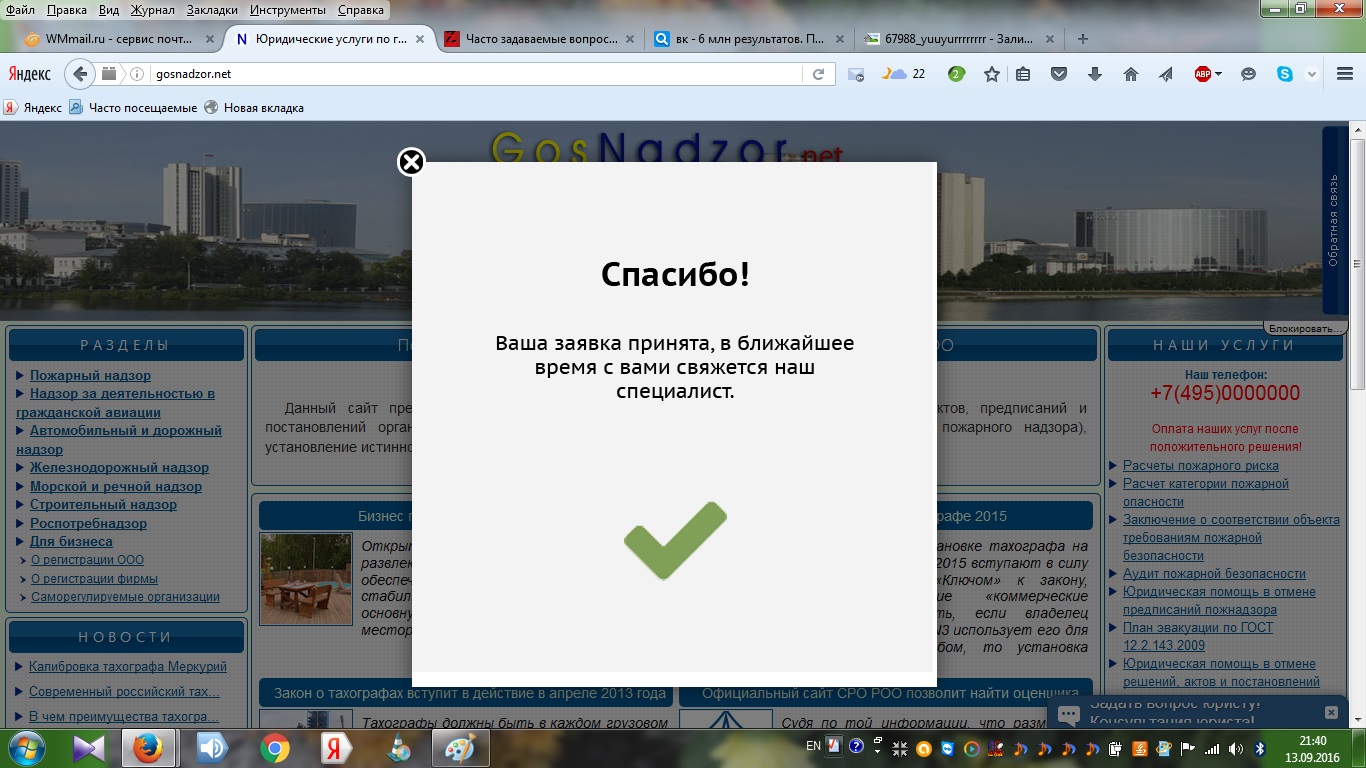Open Adblock Plus dropdown arrow
The image size is (1366, 768).
pos(1218,74)
